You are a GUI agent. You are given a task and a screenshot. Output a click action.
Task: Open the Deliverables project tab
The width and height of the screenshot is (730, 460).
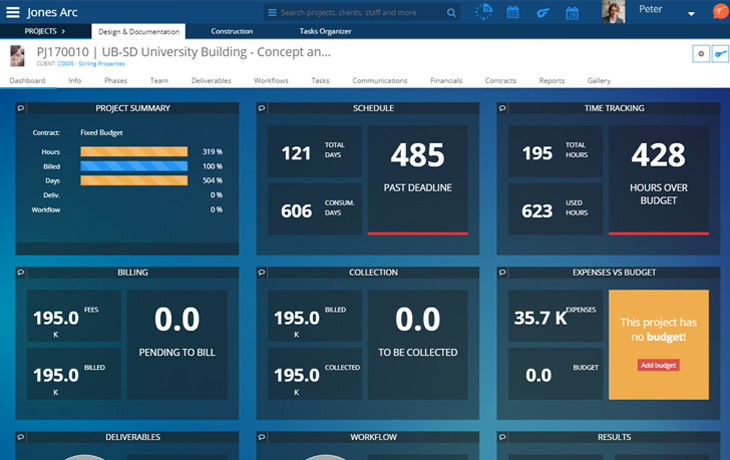211,81
